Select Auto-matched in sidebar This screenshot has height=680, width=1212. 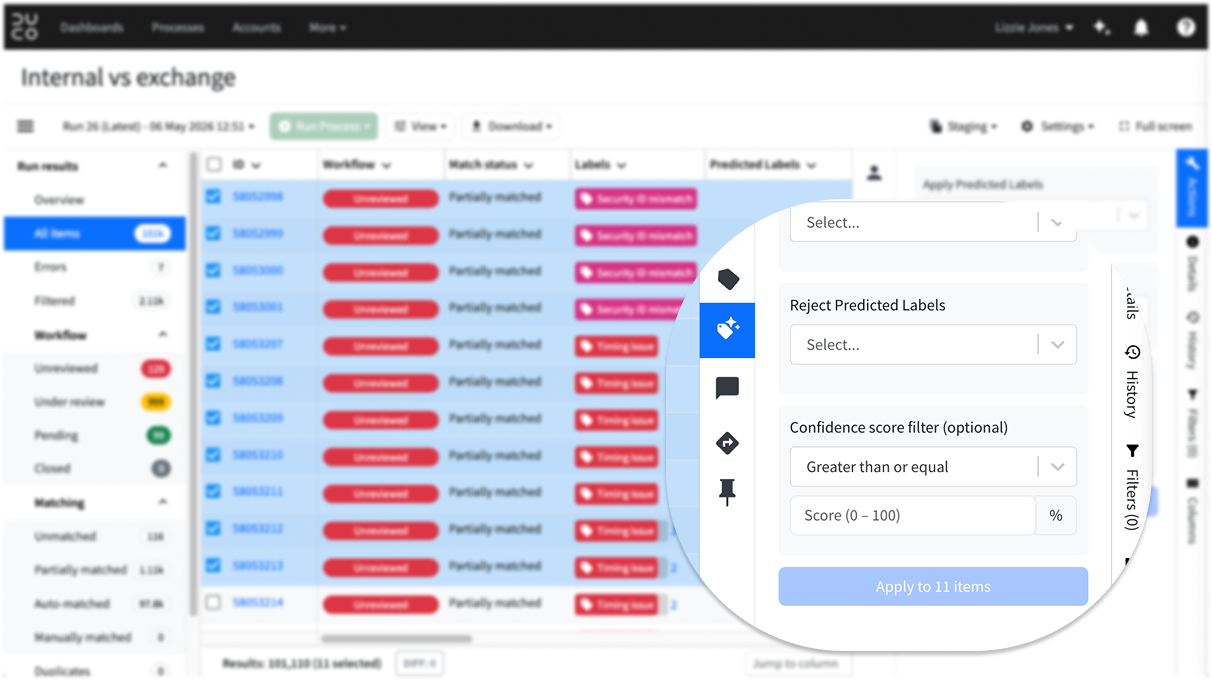click(x=94, y=604)
